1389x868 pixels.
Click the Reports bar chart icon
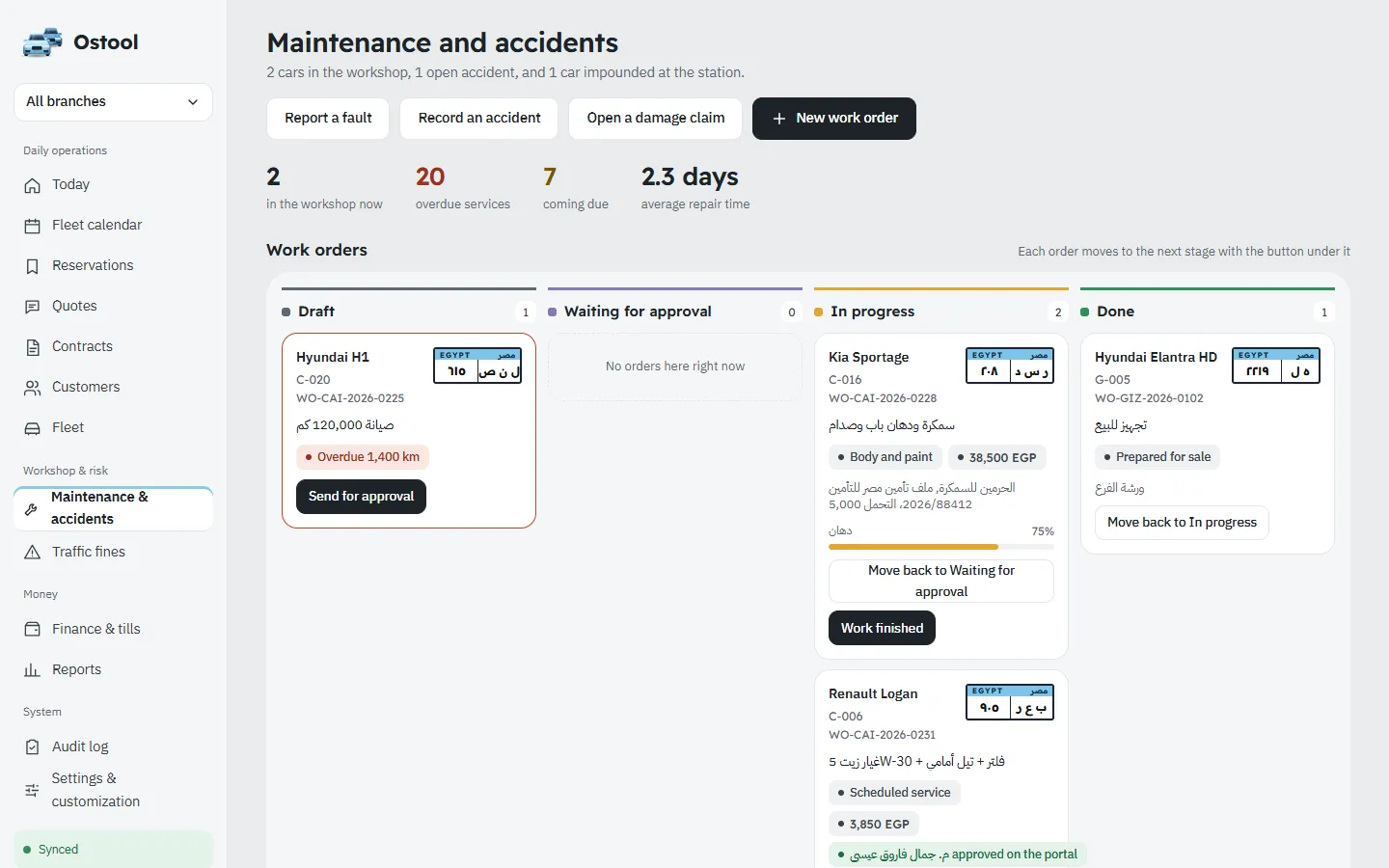click(33, 670)
